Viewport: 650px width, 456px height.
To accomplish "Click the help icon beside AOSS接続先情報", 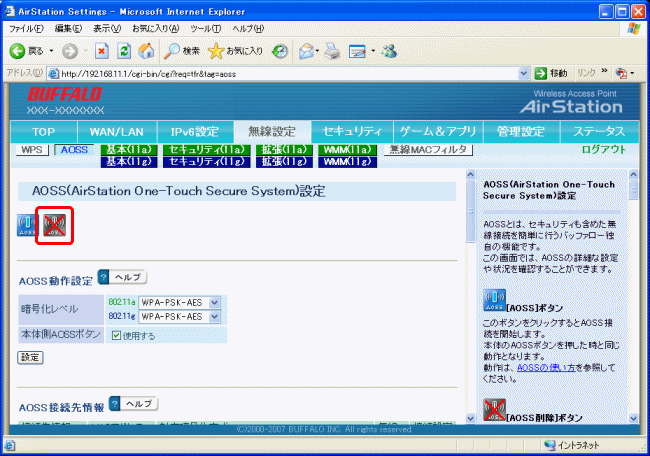I will click(x=114, y=403).
